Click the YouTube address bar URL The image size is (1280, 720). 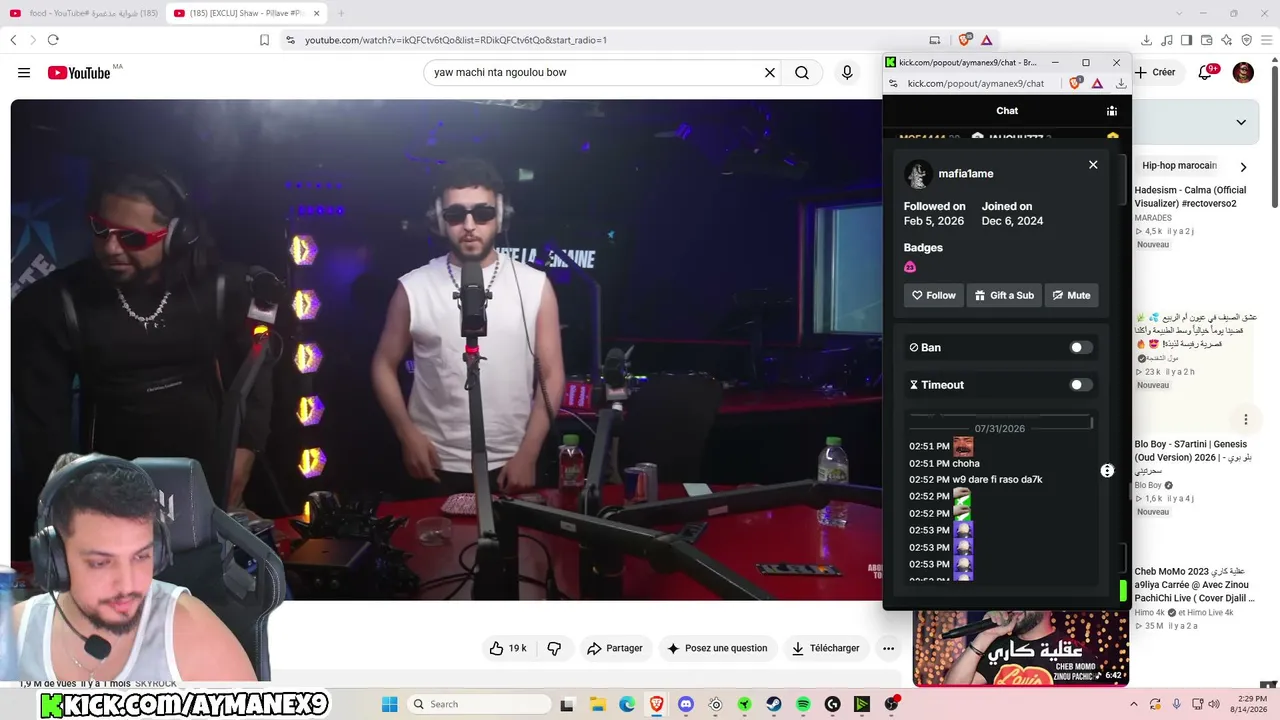click(456, 40)
